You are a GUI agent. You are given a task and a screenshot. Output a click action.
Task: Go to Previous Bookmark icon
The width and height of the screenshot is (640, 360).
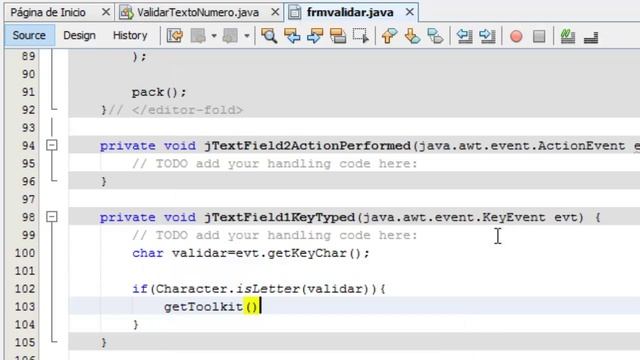pyautogui.click(x=389, y=36)
